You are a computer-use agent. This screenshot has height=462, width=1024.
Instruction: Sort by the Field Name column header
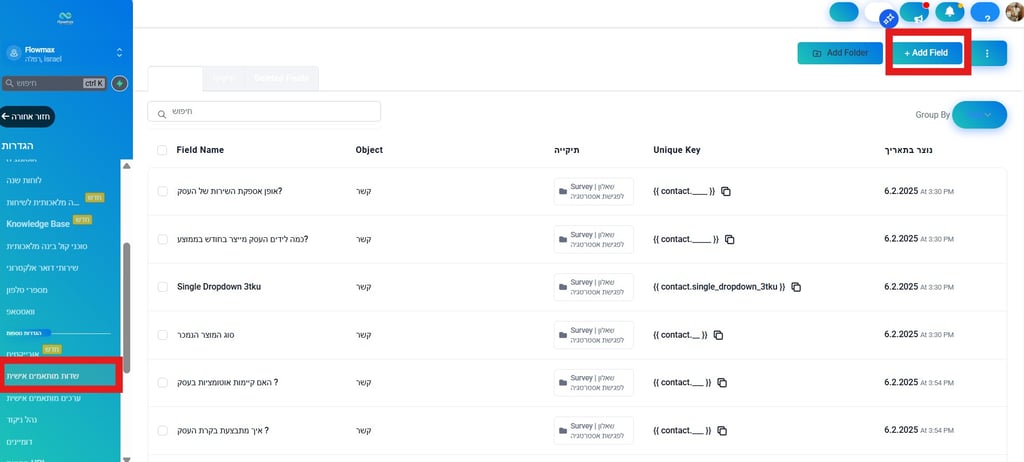click(x=200, y=150)
